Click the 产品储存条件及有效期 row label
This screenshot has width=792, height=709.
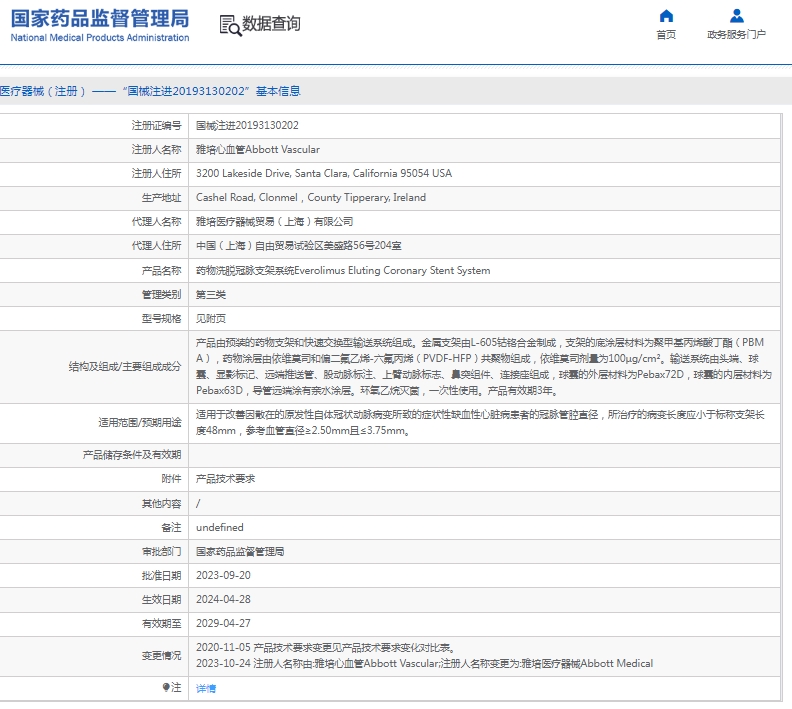pos(132,455)
